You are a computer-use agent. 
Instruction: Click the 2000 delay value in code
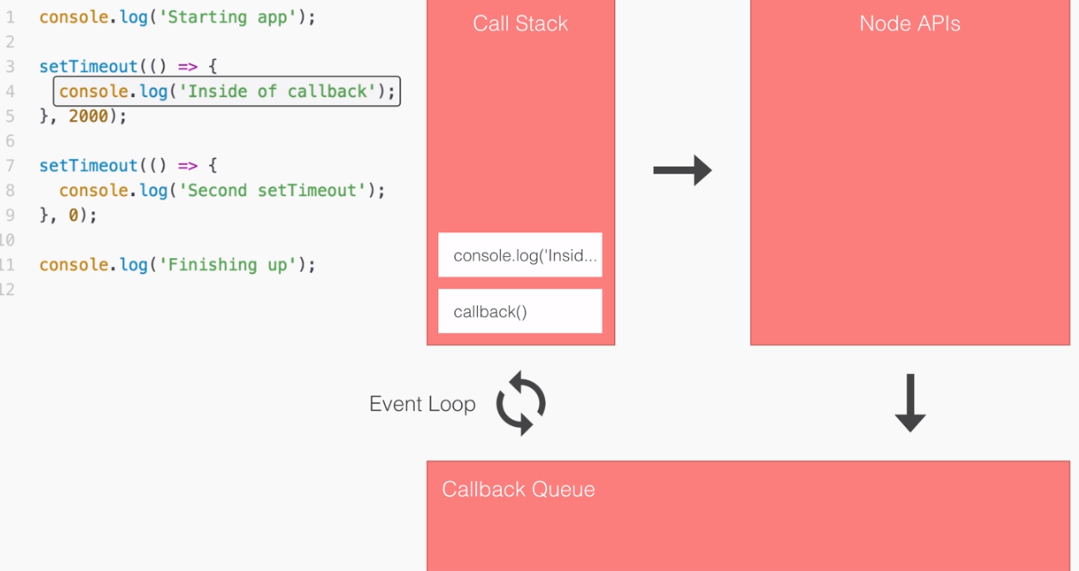tap(88, 116)
